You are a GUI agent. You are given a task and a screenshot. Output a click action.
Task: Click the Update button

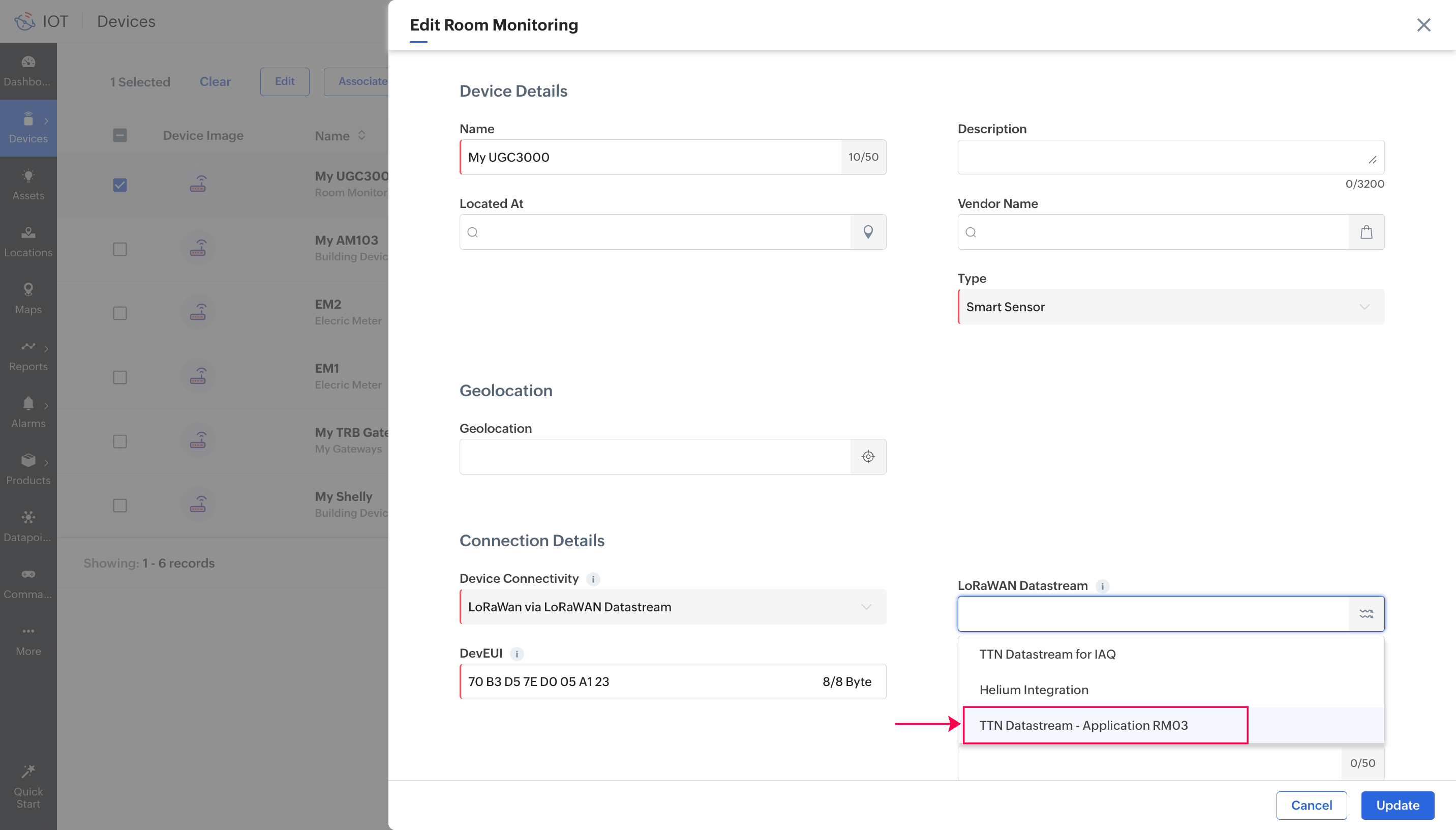click(1398, 805)
